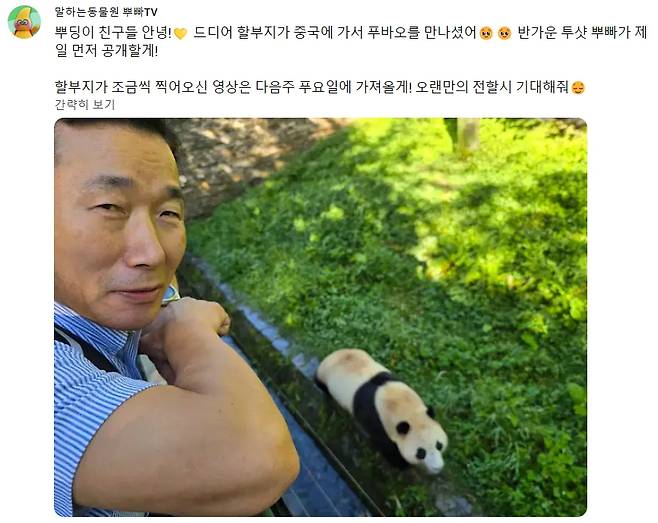Click the blushing smile emoji after 기대해줘
The width and height of the screenshot is (658, 523).
click(x=578, y=87)
